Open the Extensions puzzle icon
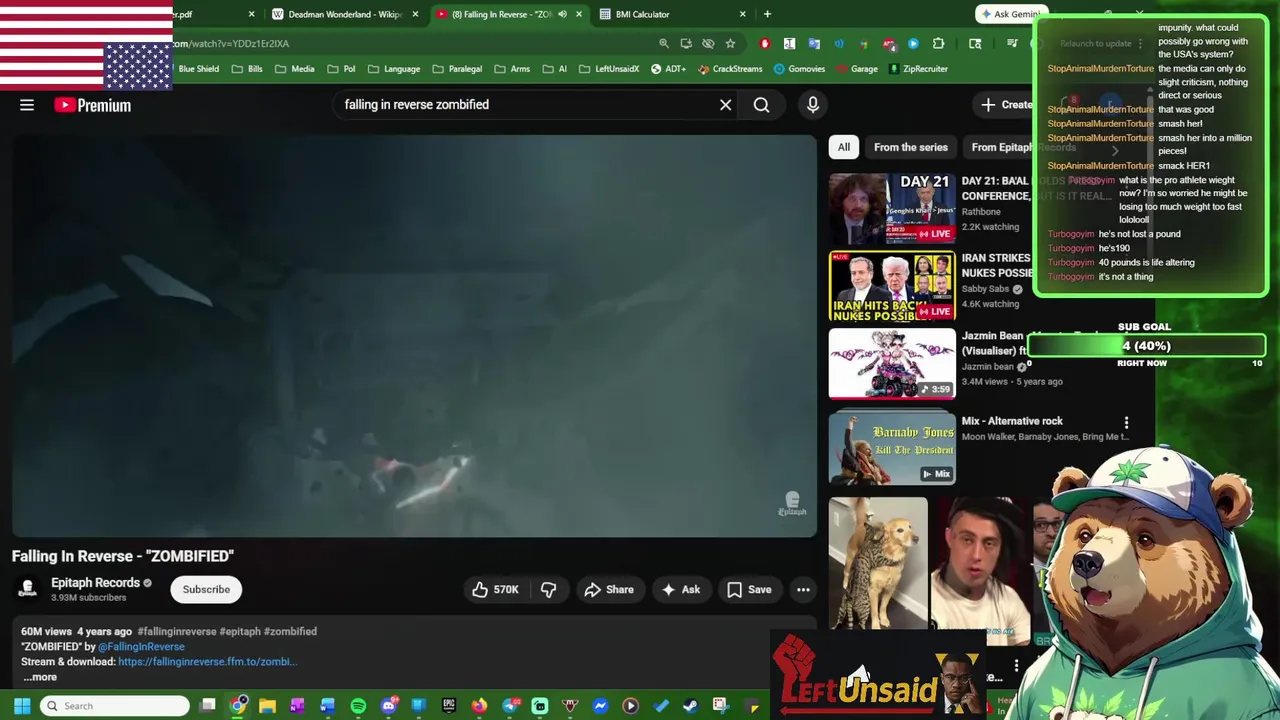Screen dimensions: 1280x720 pos(938,44)
